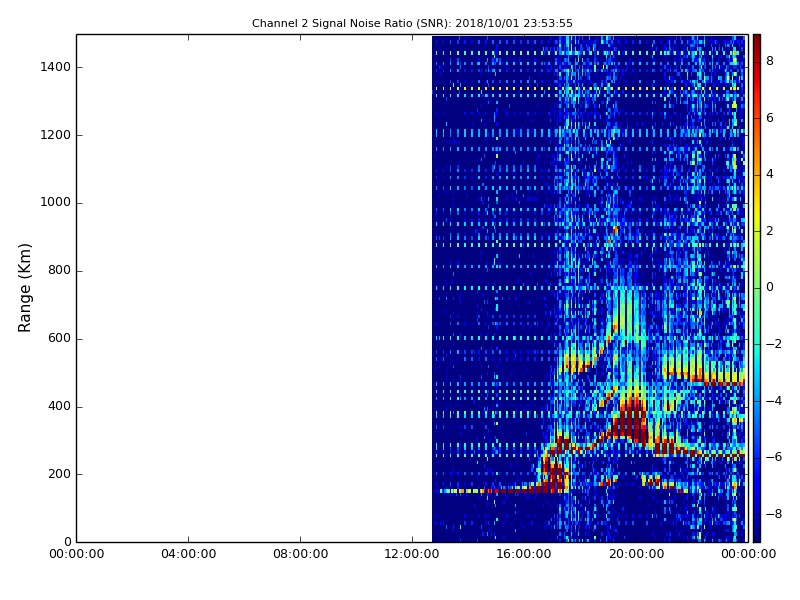Click the 04:00:00 time axis label
This screenshot has height=600, width=800.
[x=189, y=554]
